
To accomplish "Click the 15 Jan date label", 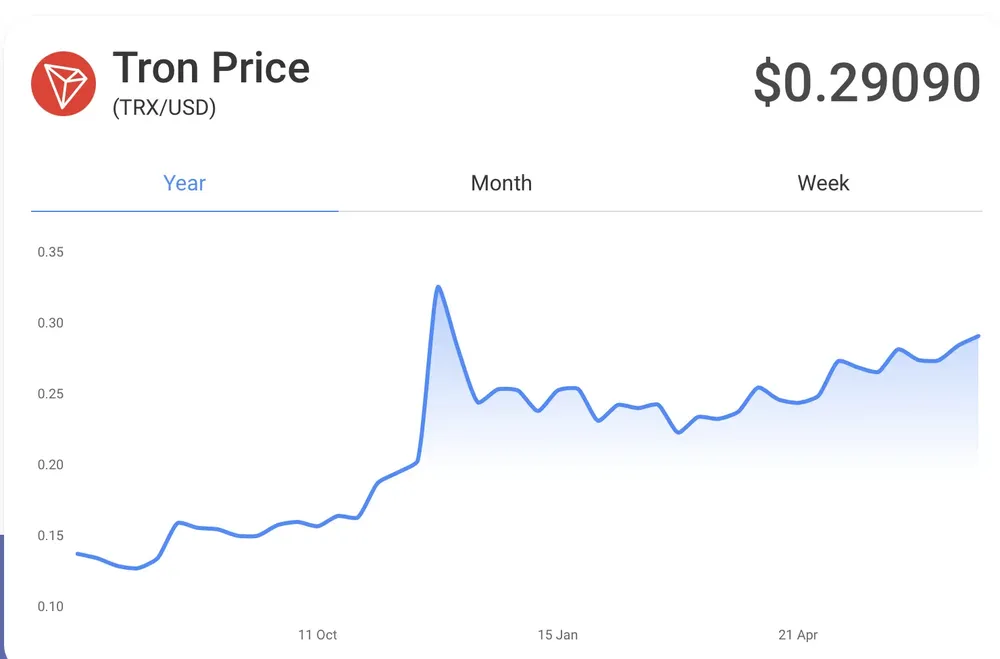I will point(558,635).
